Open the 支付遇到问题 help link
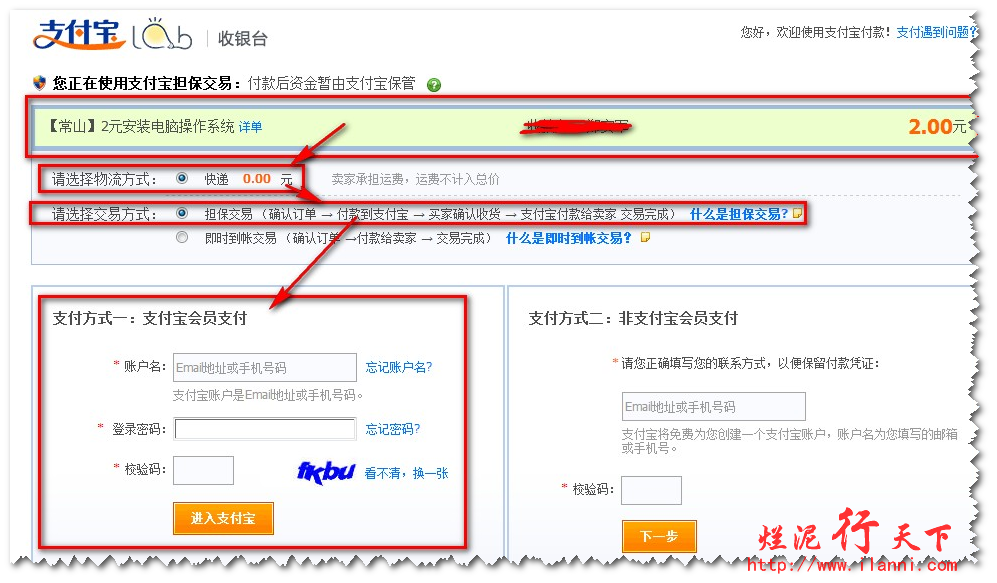The image size is (997, 583). 935,32
